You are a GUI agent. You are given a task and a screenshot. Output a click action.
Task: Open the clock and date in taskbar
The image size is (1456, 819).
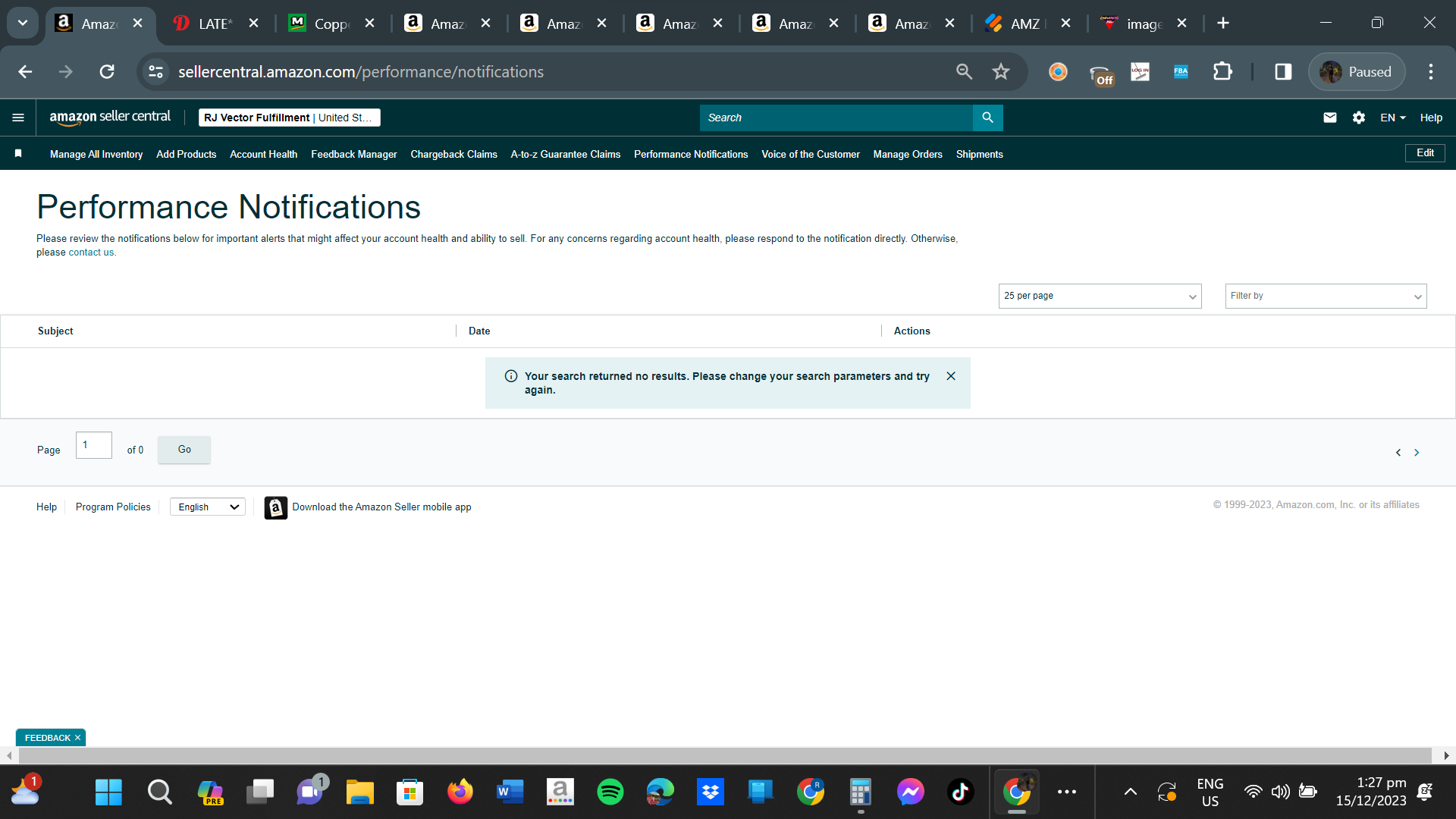coord(1371,792)
